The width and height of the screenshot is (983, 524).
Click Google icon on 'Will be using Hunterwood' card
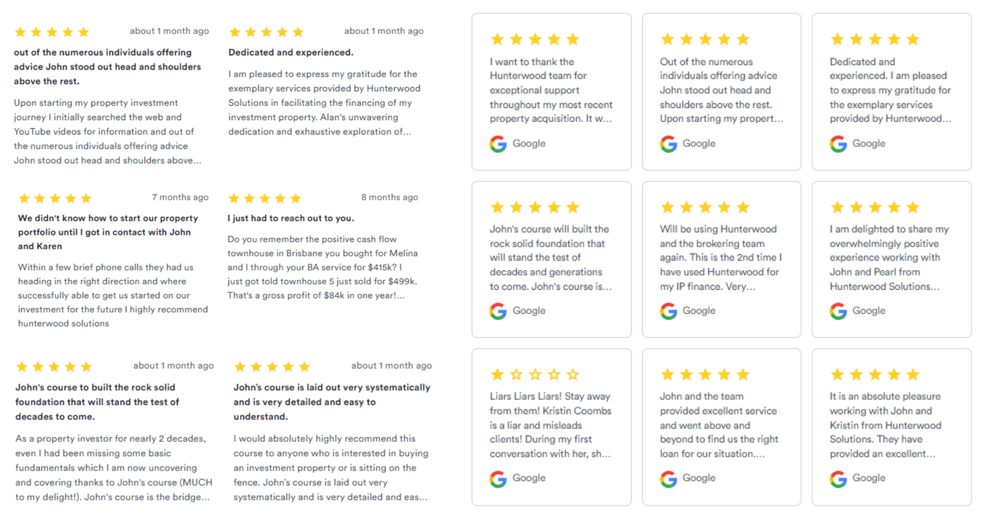pos(669,311)
